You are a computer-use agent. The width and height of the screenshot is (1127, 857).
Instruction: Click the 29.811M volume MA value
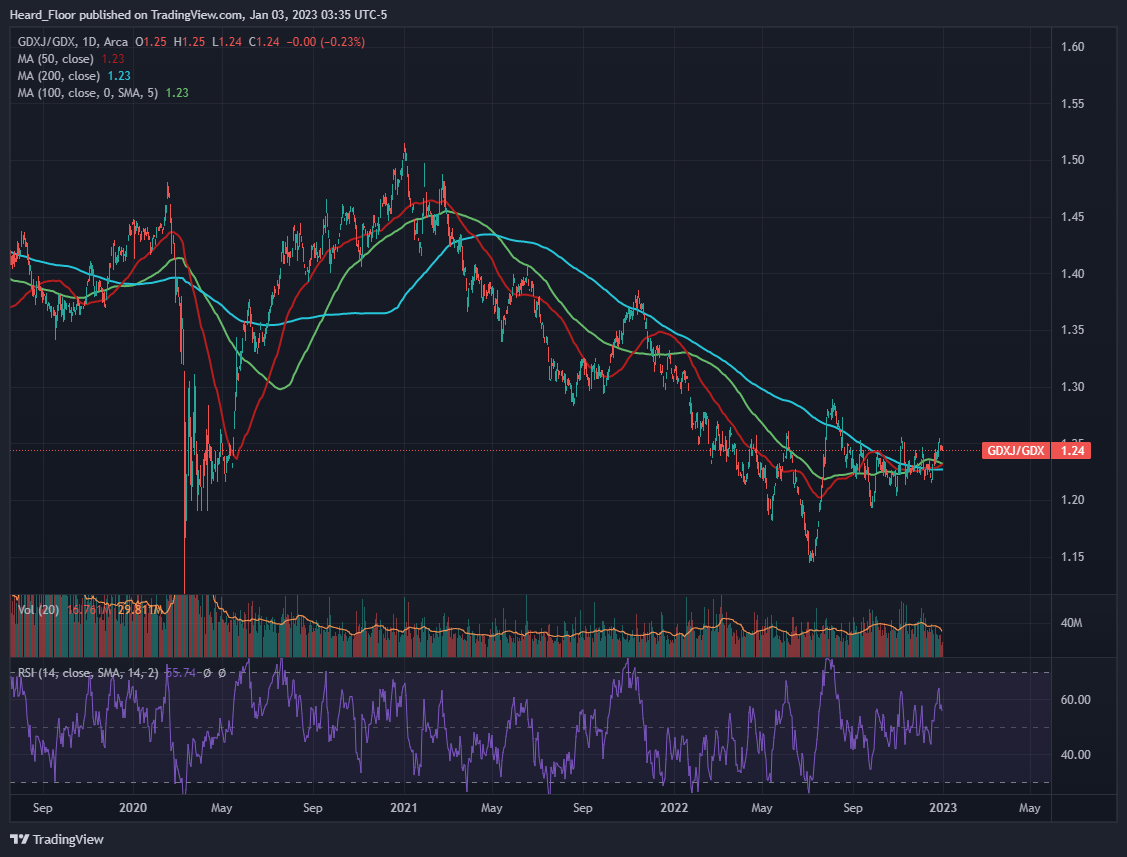[141, 610]
